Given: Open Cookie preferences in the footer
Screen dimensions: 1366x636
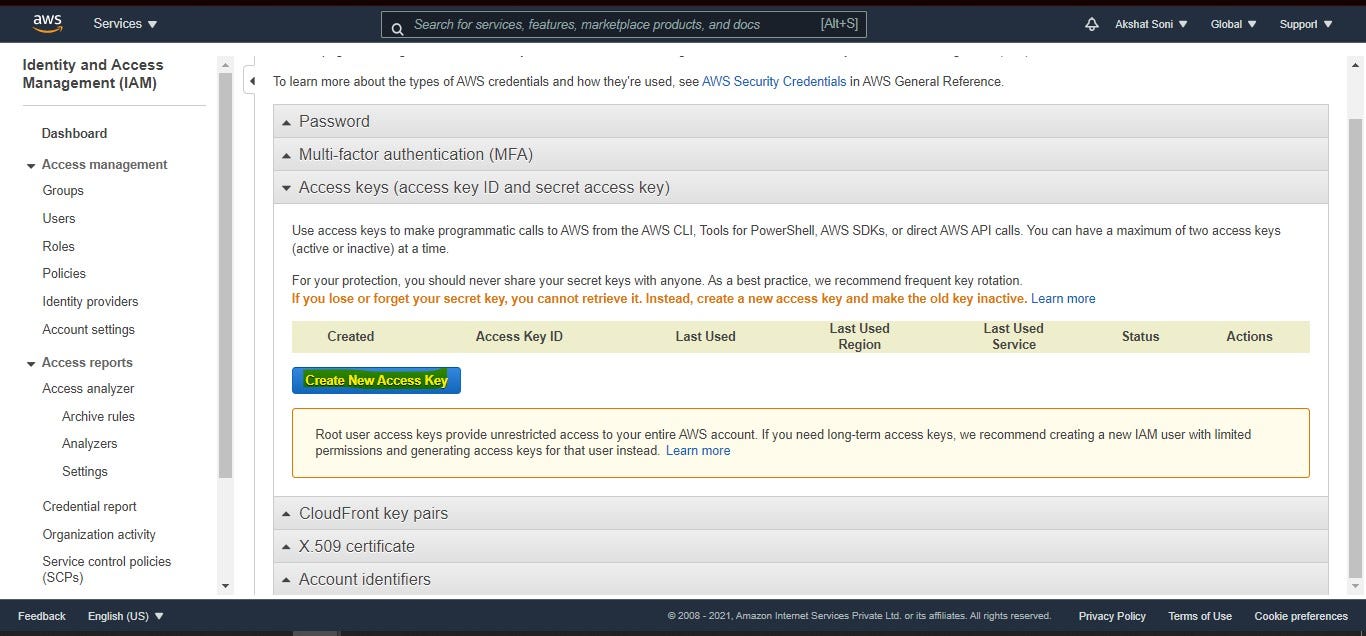Looking at the screenshot, I should 1301,616.
